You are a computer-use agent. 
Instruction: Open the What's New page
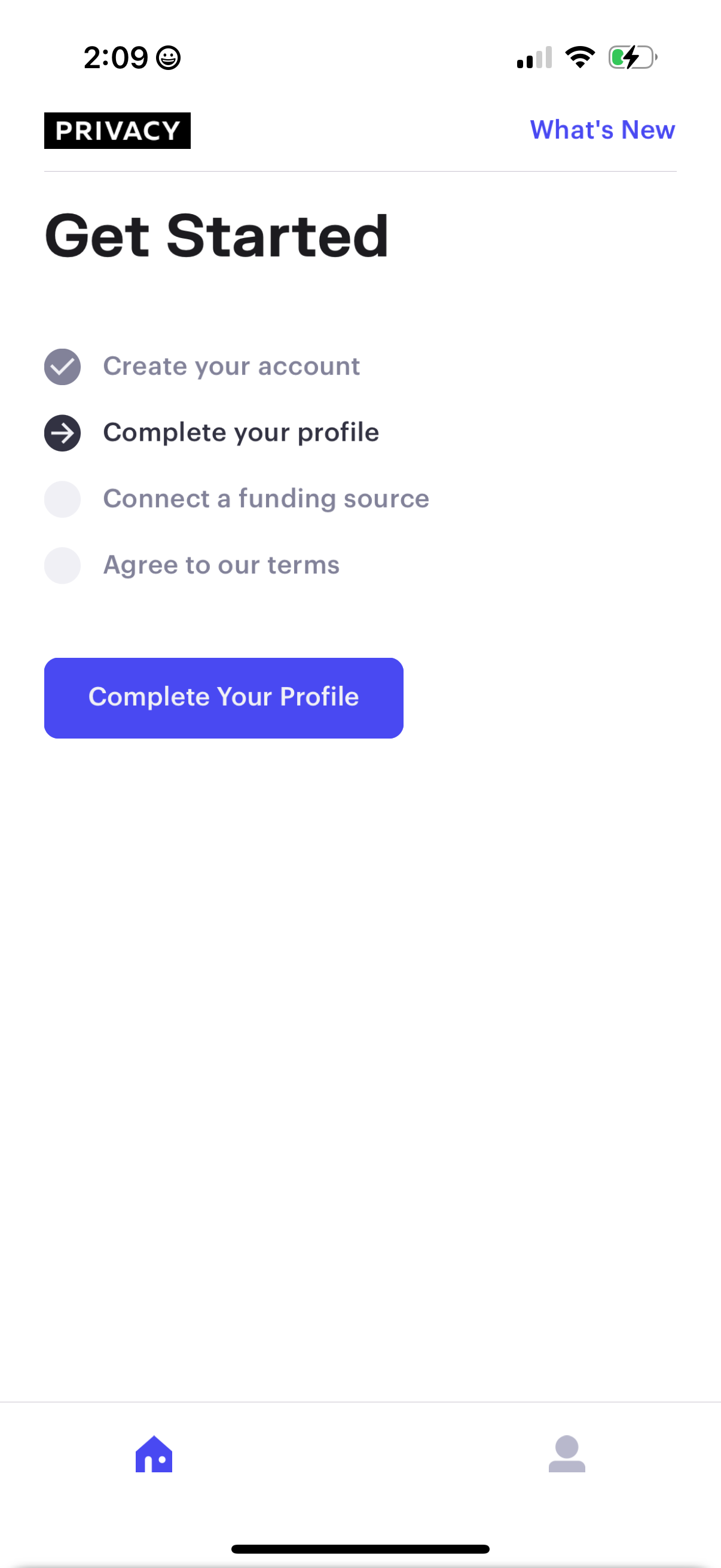[602, 130]
